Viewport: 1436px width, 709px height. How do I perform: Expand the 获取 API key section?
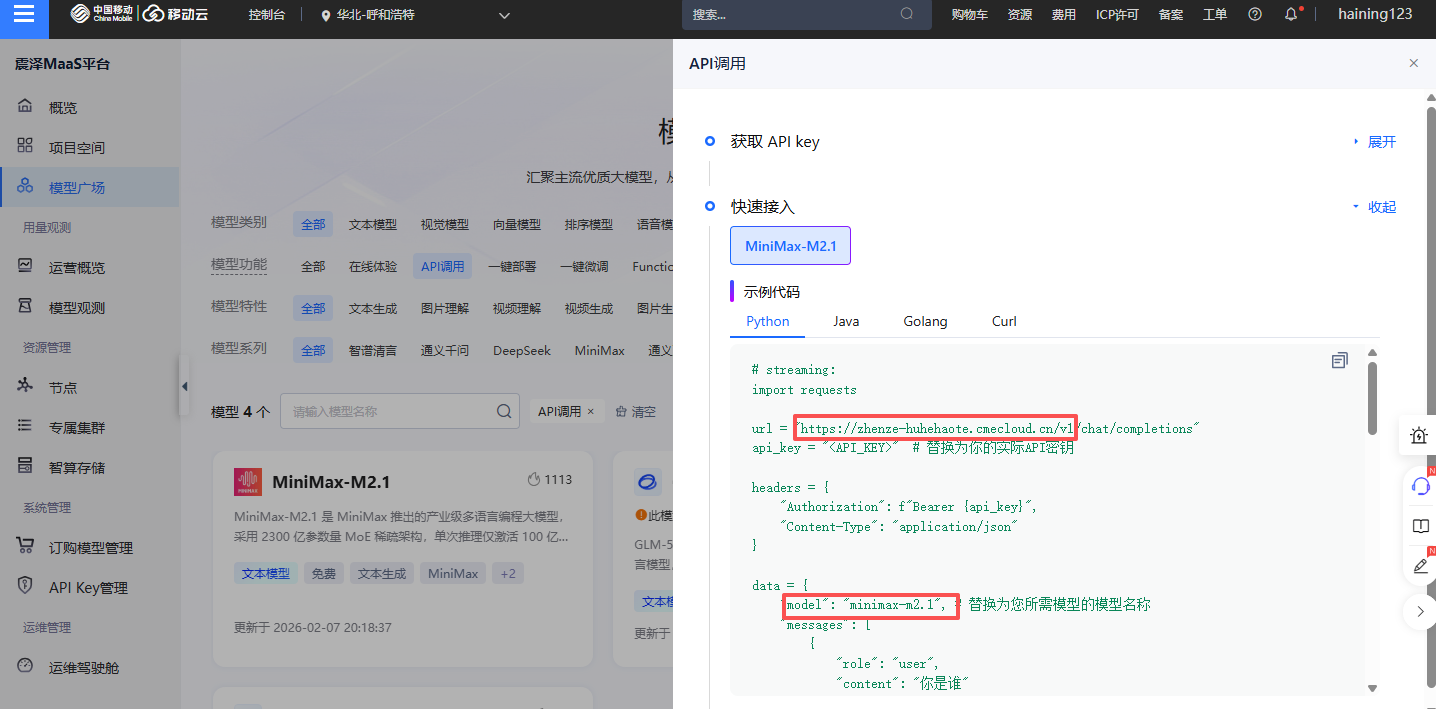tap(1375, 142)
